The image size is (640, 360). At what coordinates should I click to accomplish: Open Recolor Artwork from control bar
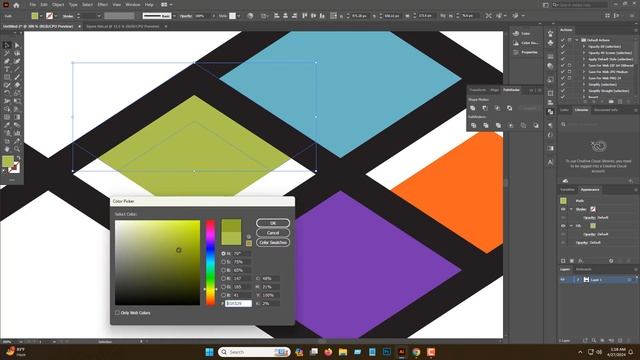point(250,16)
